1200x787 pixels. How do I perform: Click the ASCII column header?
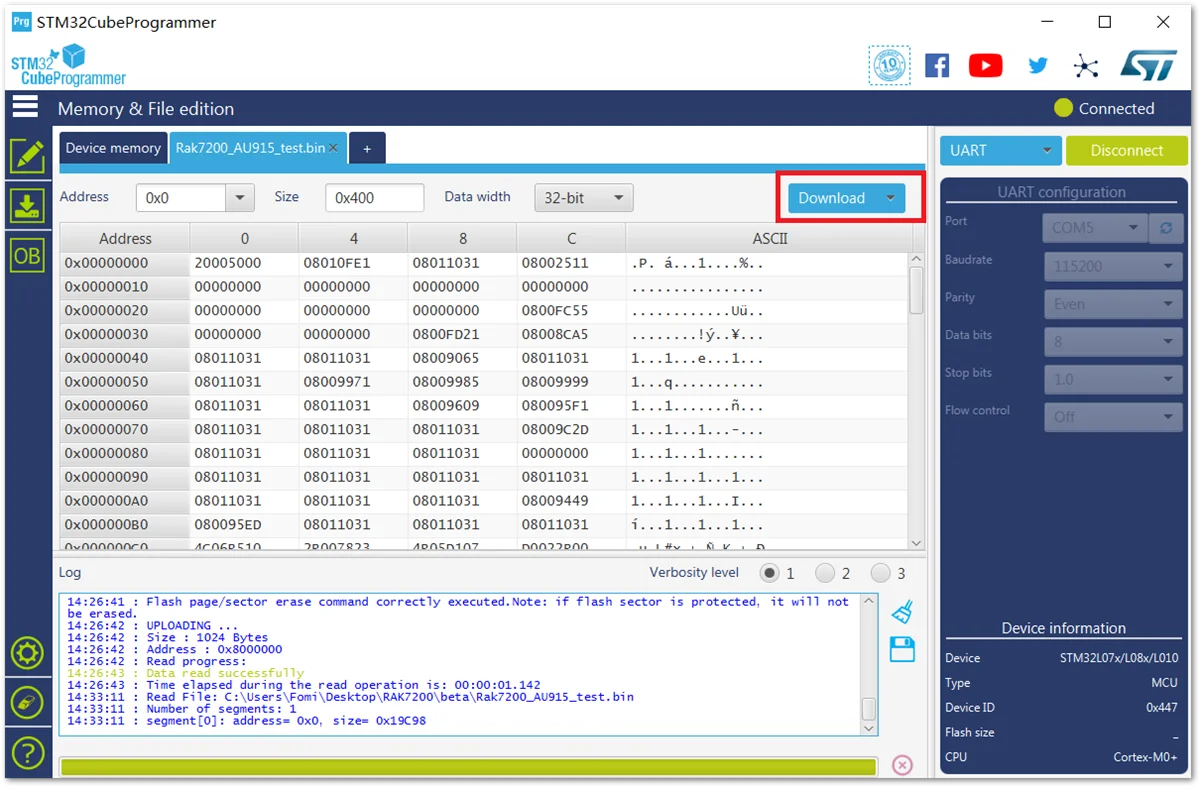[x=770, y=238]
